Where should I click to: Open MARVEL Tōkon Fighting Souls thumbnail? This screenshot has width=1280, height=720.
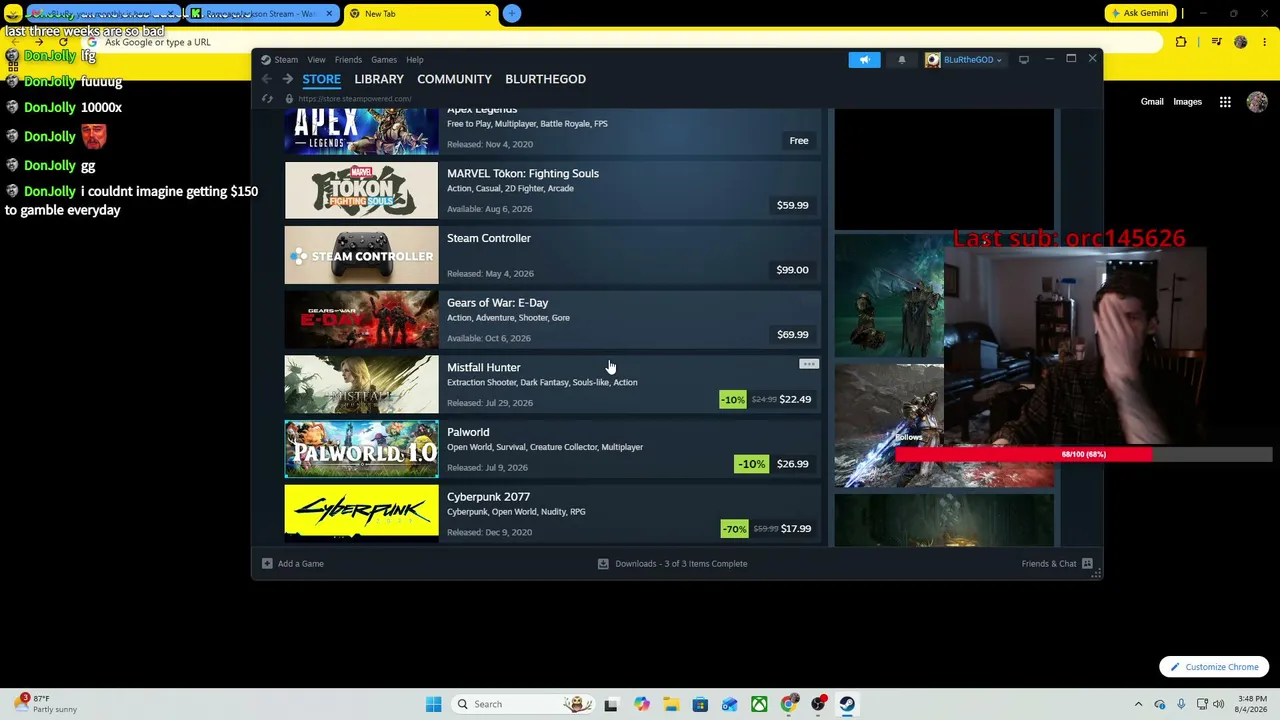coord(361,190)
